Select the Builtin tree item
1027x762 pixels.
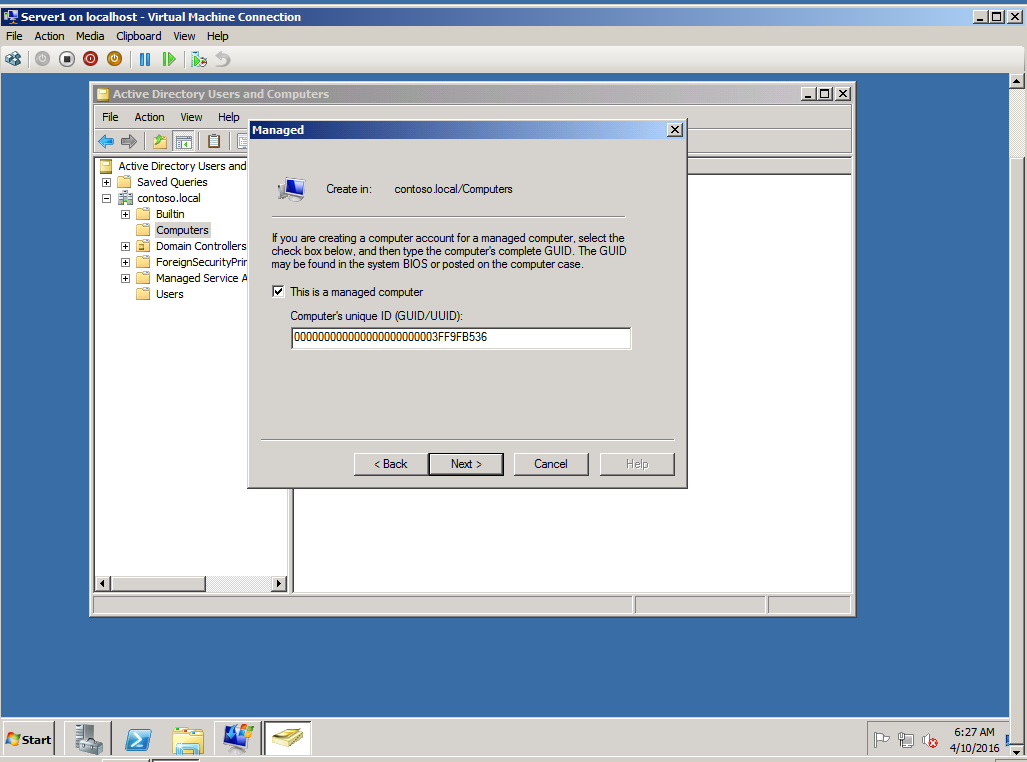click(170, 214)
